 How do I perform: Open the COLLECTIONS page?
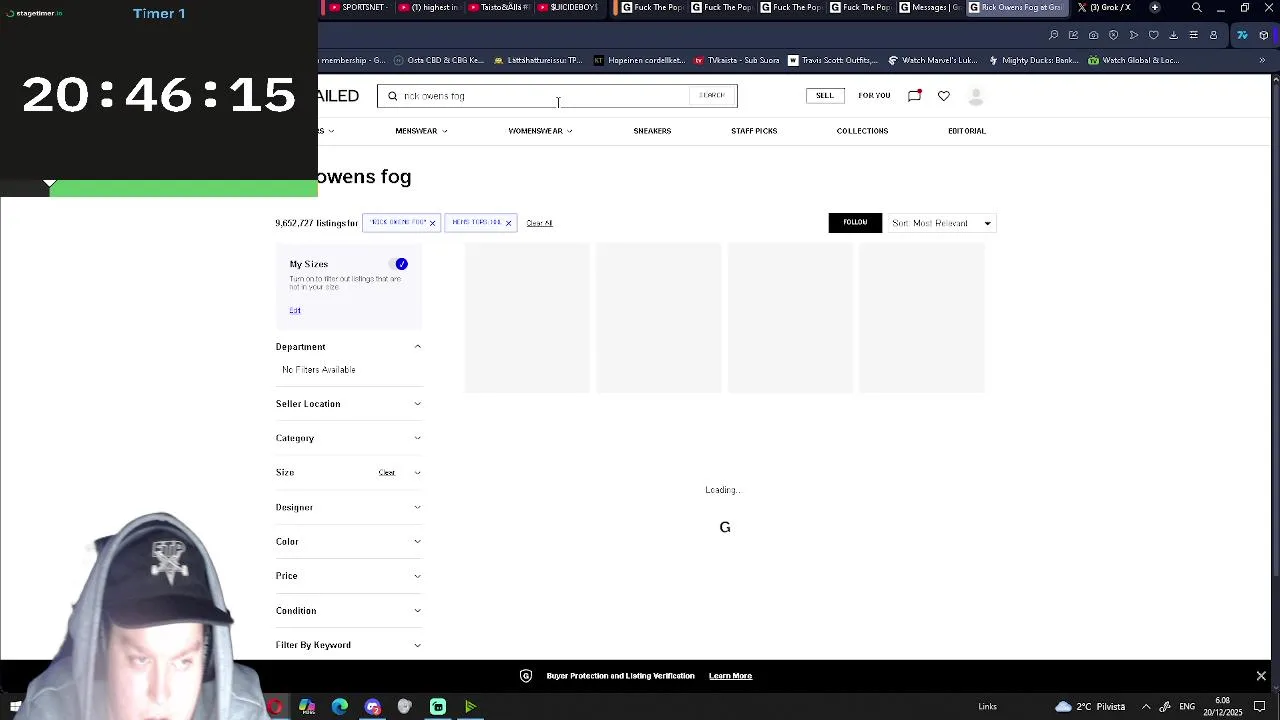pos(862,131)
